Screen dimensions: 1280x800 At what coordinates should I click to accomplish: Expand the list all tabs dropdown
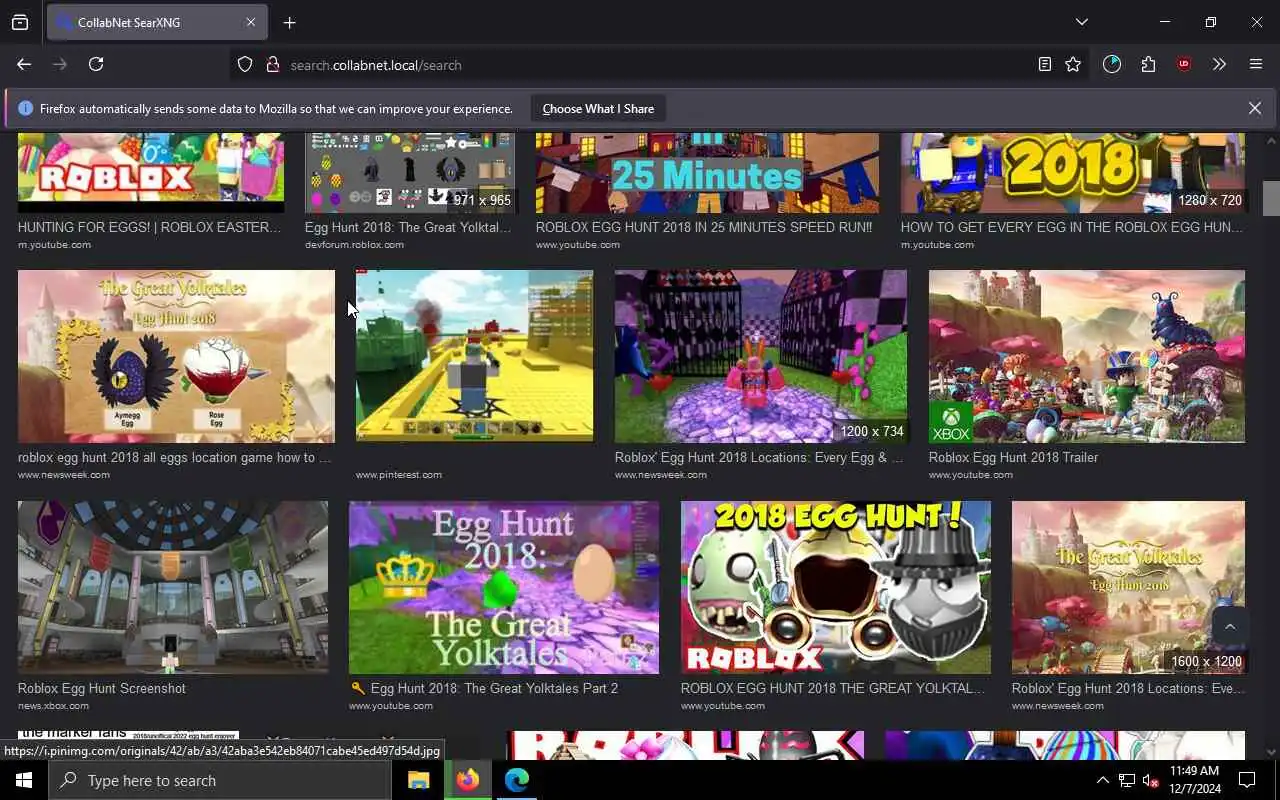point(1081,22)
